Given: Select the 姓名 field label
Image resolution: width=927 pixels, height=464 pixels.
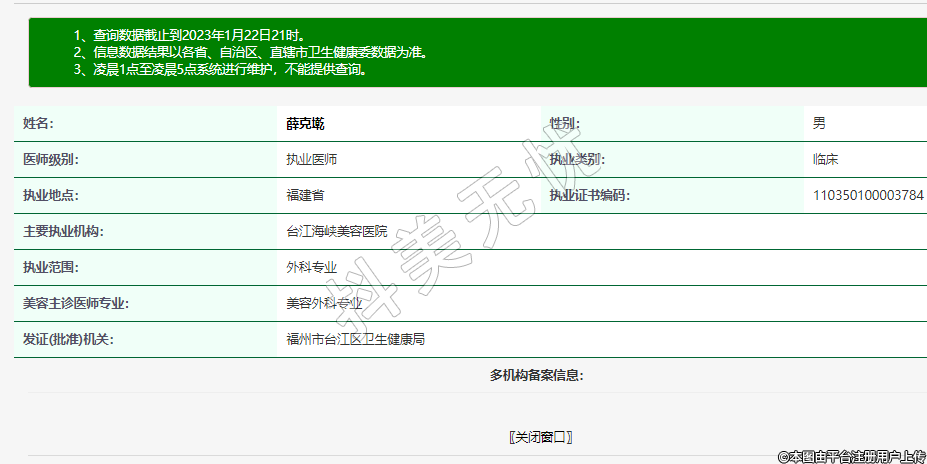Looking at the screenshot, I should coord(38,124).
